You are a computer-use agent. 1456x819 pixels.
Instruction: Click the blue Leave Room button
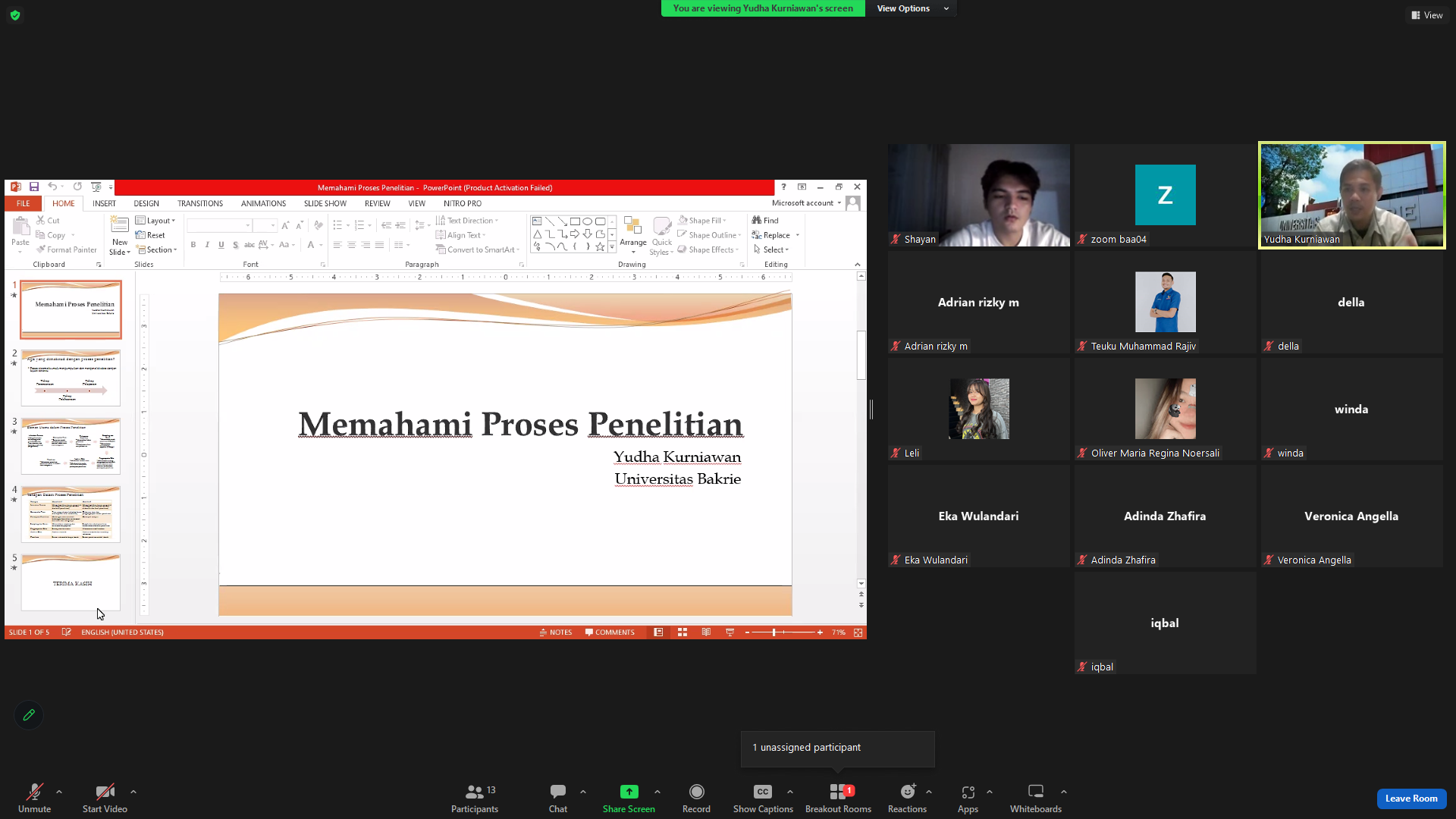click(x=1411, y=799)
